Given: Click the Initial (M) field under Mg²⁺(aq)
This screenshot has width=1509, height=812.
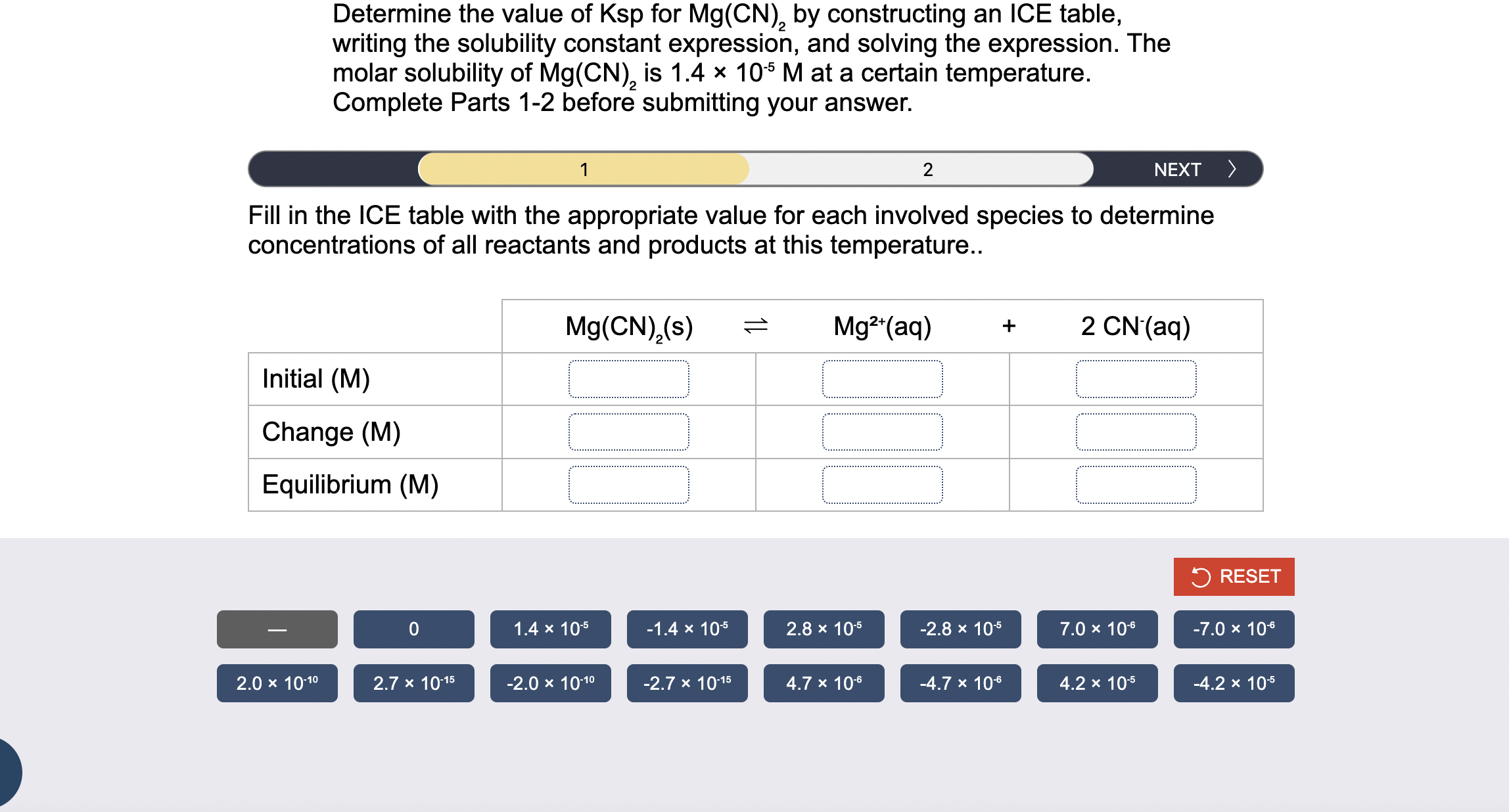Looking at the screenshot, I should tap(882, 380).
